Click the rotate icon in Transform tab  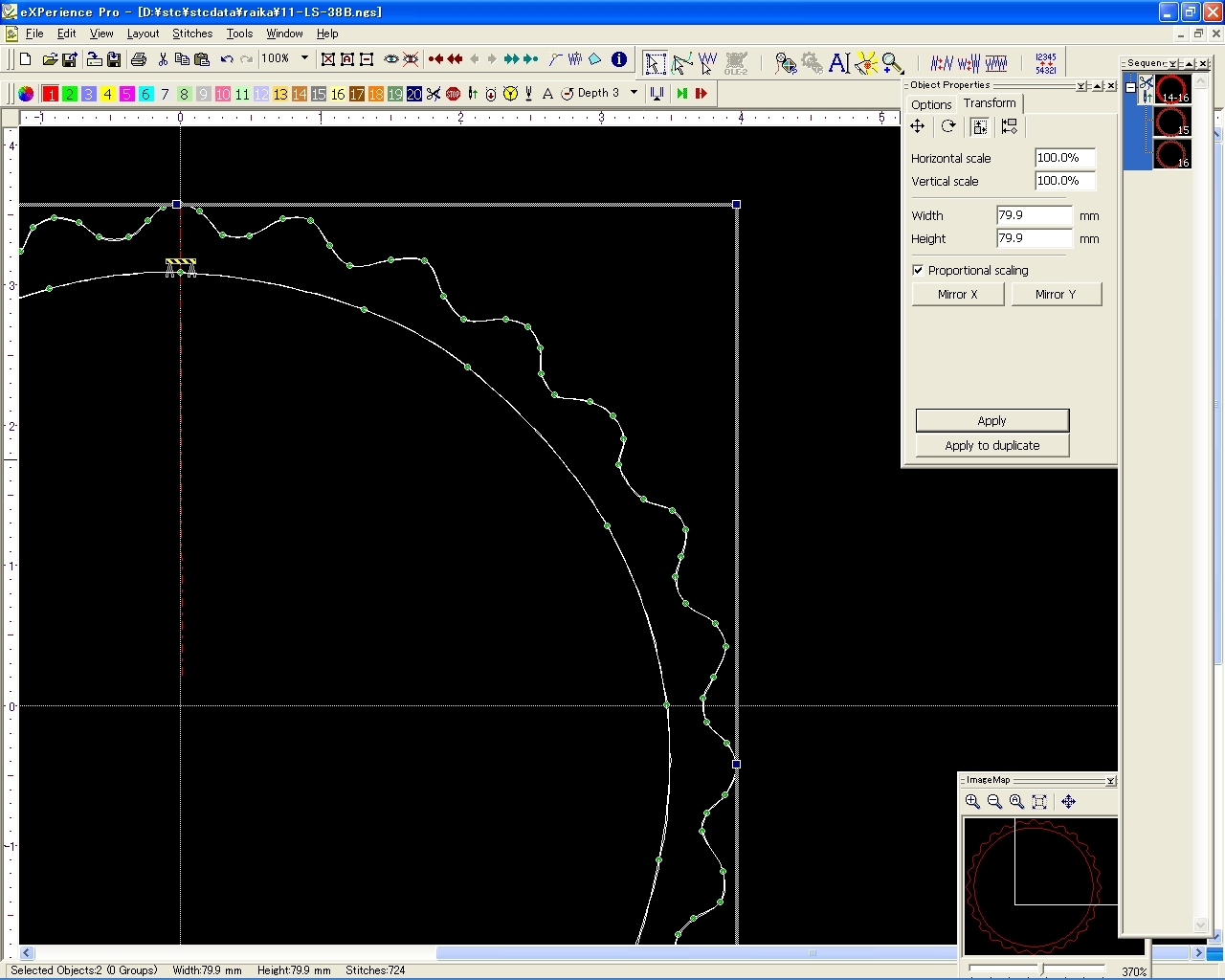point(948,126)
